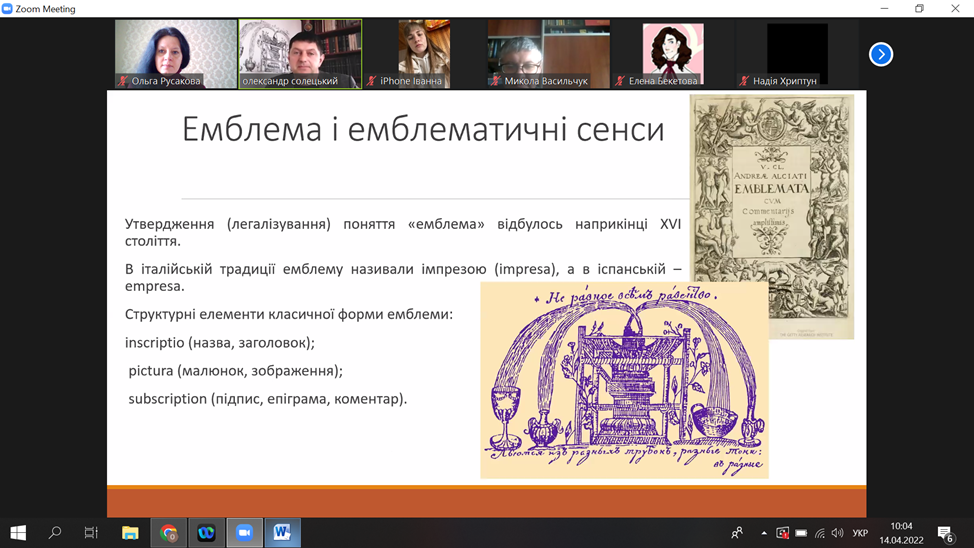This screenshot has width=974, height=548.
Task: Click muted mic icon for Надія Хриптун
Action: 744,81
